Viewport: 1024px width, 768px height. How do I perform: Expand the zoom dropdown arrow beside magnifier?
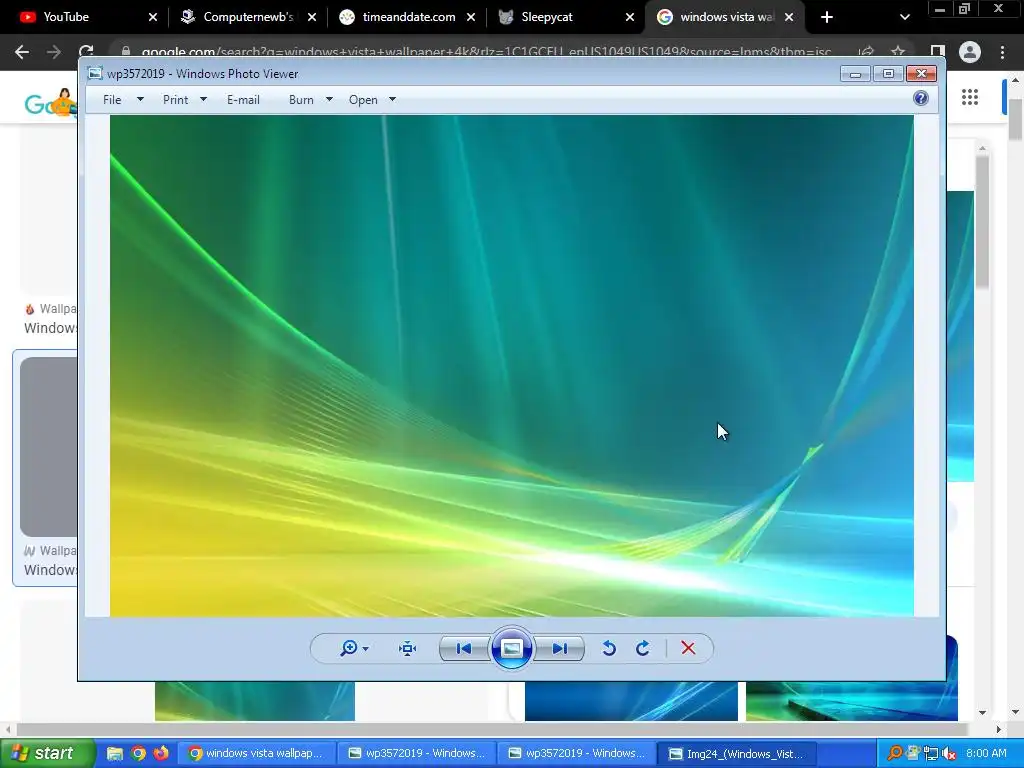tap(366, 648)
